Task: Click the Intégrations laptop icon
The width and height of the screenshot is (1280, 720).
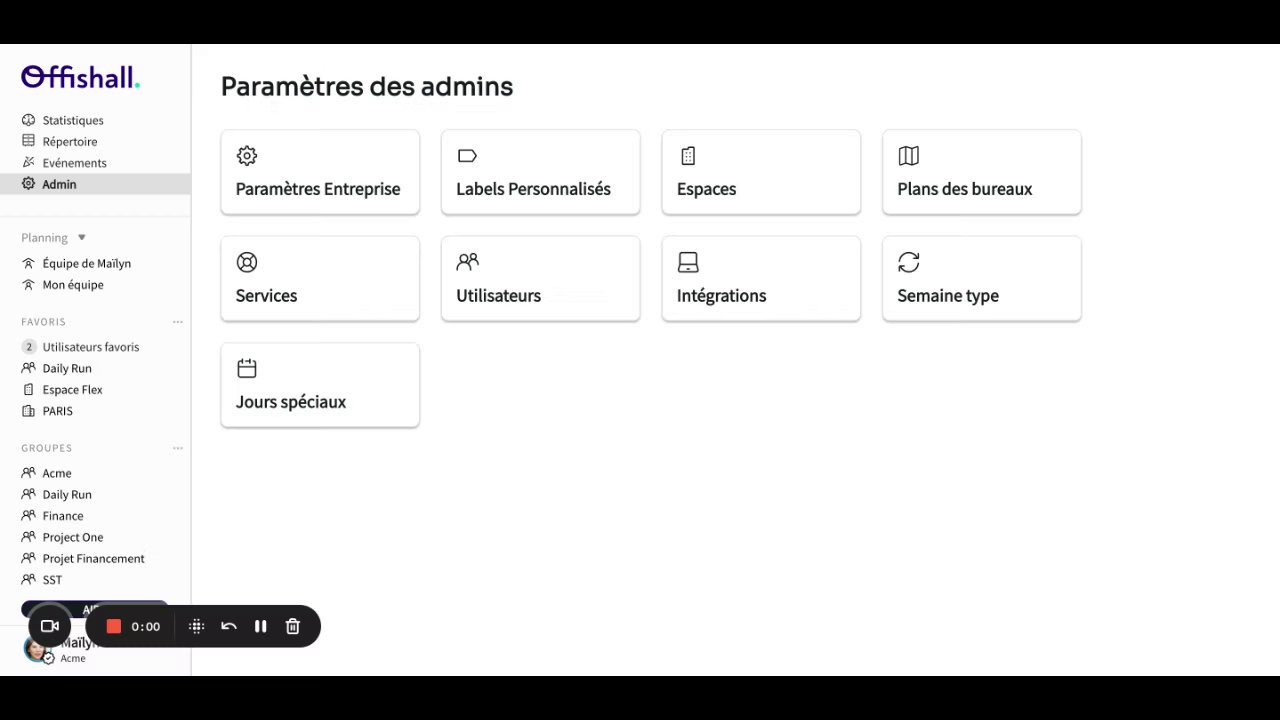Action: [x=688, y=262]
